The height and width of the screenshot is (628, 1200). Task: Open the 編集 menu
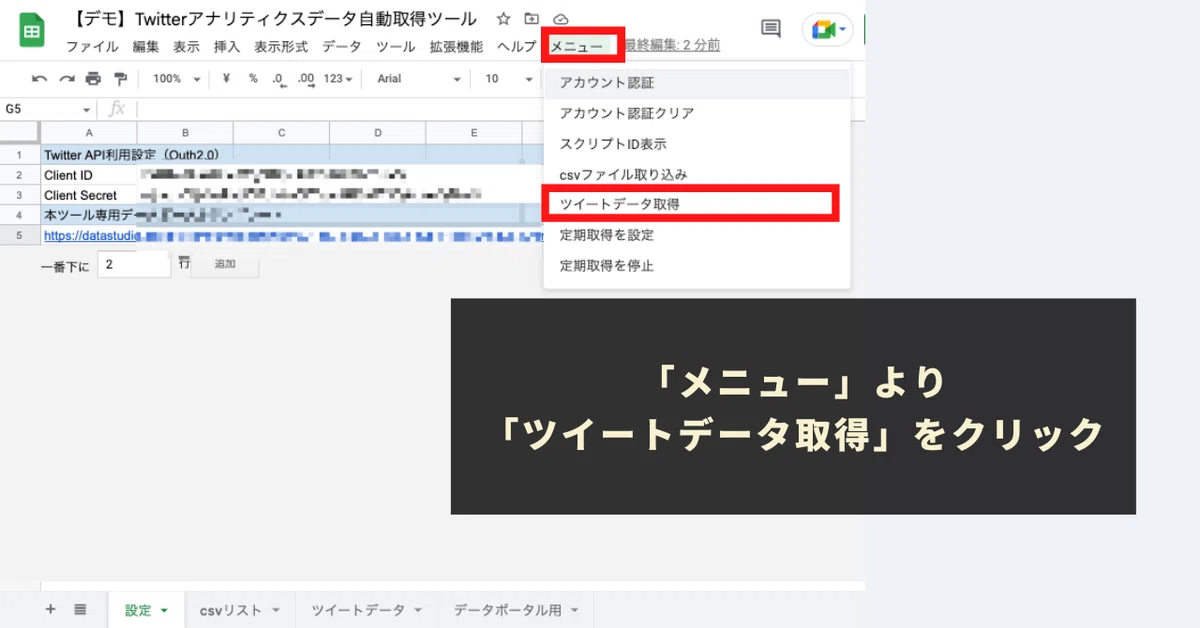click(x=145, y=46)
